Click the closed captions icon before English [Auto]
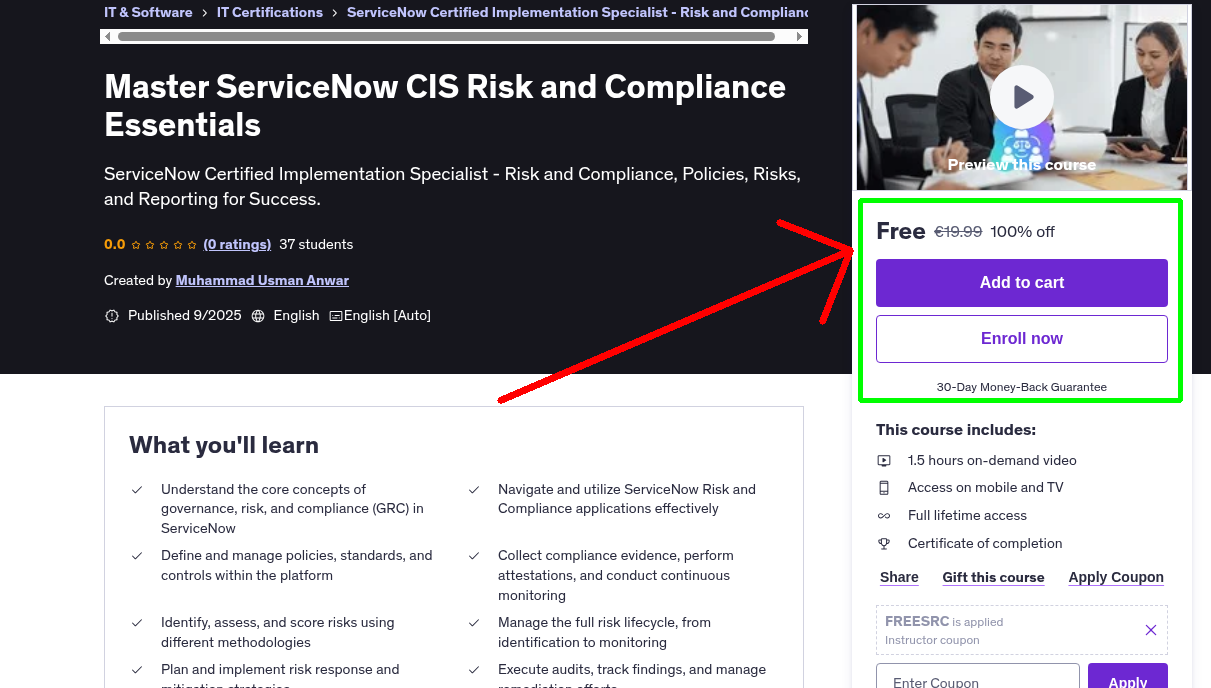This screenshot has width=1211, height=688. pos(336,315)
